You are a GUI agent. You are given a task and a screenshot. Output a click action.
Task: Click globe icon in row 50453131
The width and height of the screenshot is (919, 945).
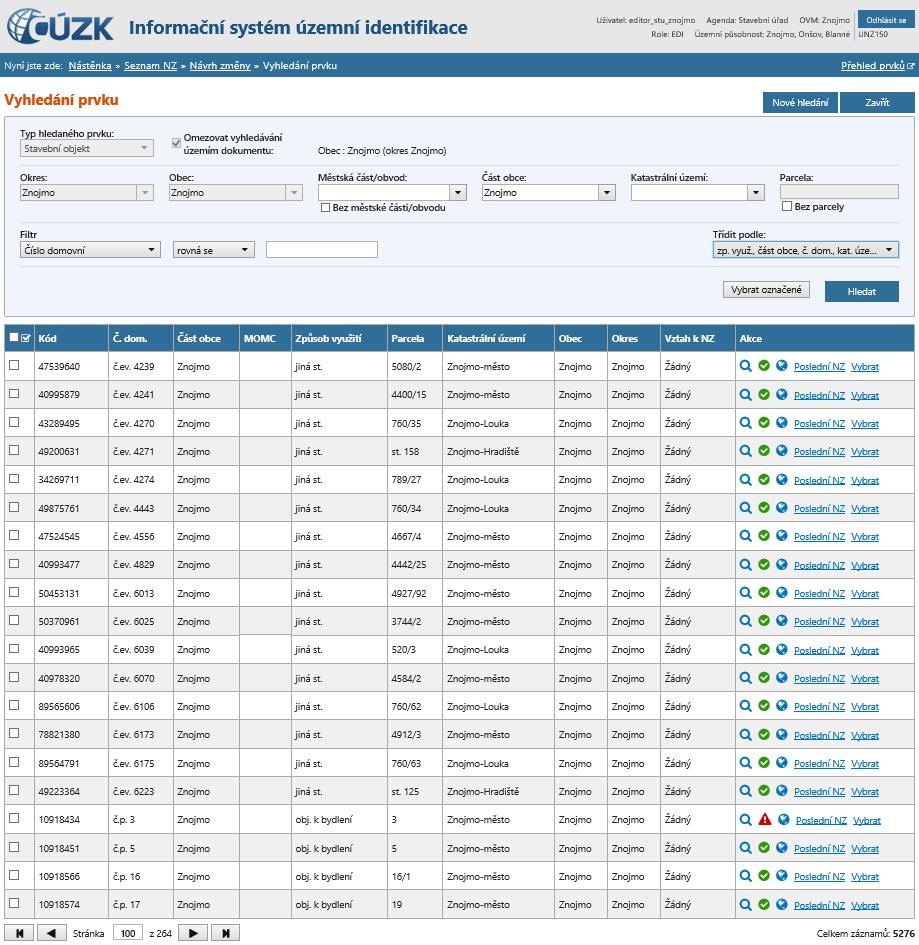pos(782,592)
